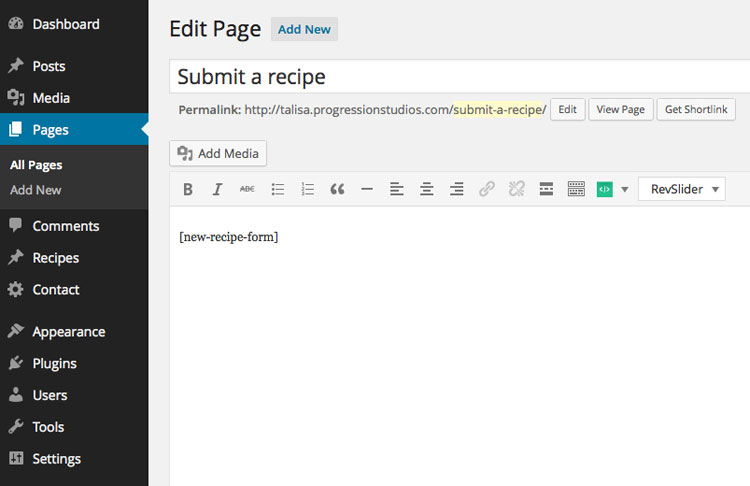Click View Page button
The width and height of the screenshot is (750, 486).
(x=620, y=110)
